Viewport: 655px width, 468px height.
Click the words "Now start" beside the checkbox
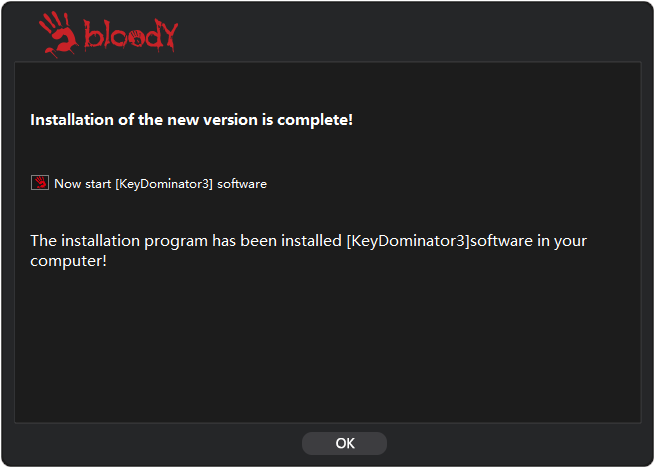tap(83, 184)
